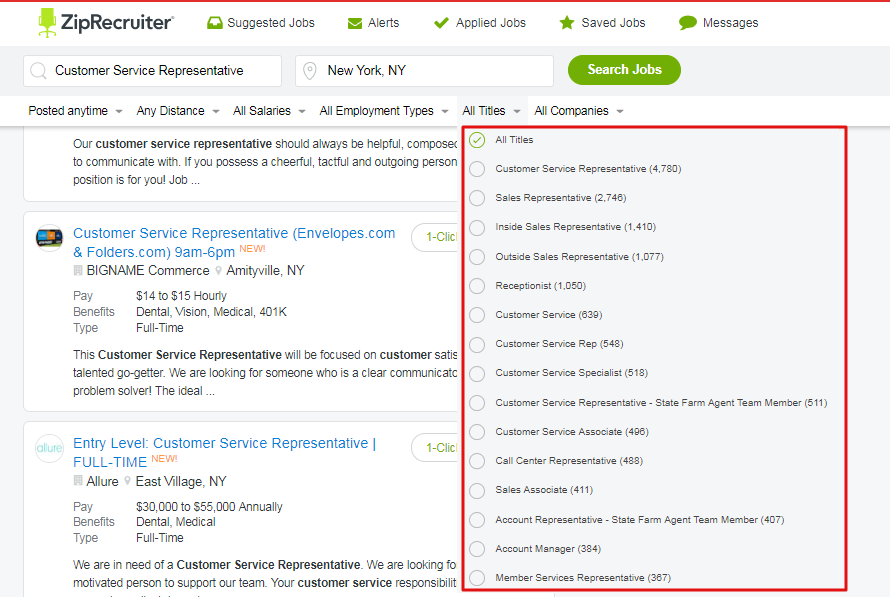
Task: Expand the All Salaries filter
Action: coord(260,110)
